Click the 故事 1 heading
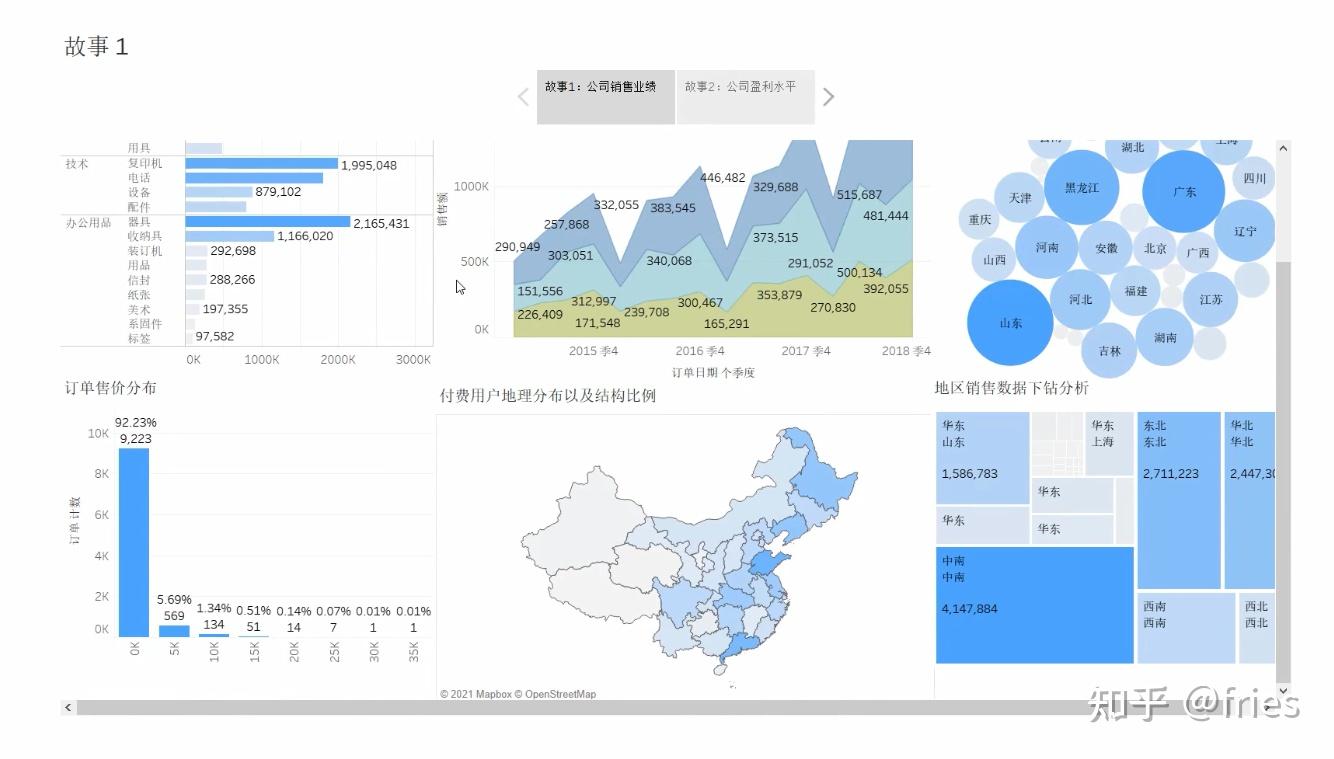1334x759 pixels. pos(97,47)
